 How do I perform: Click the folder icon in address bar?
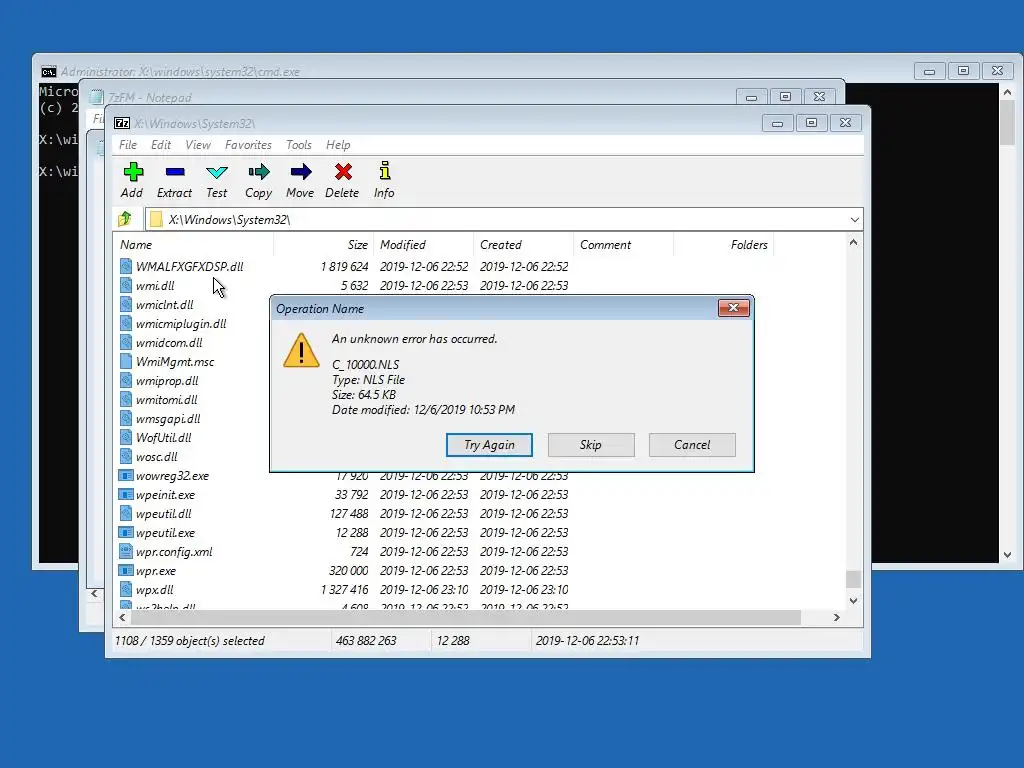156,219
